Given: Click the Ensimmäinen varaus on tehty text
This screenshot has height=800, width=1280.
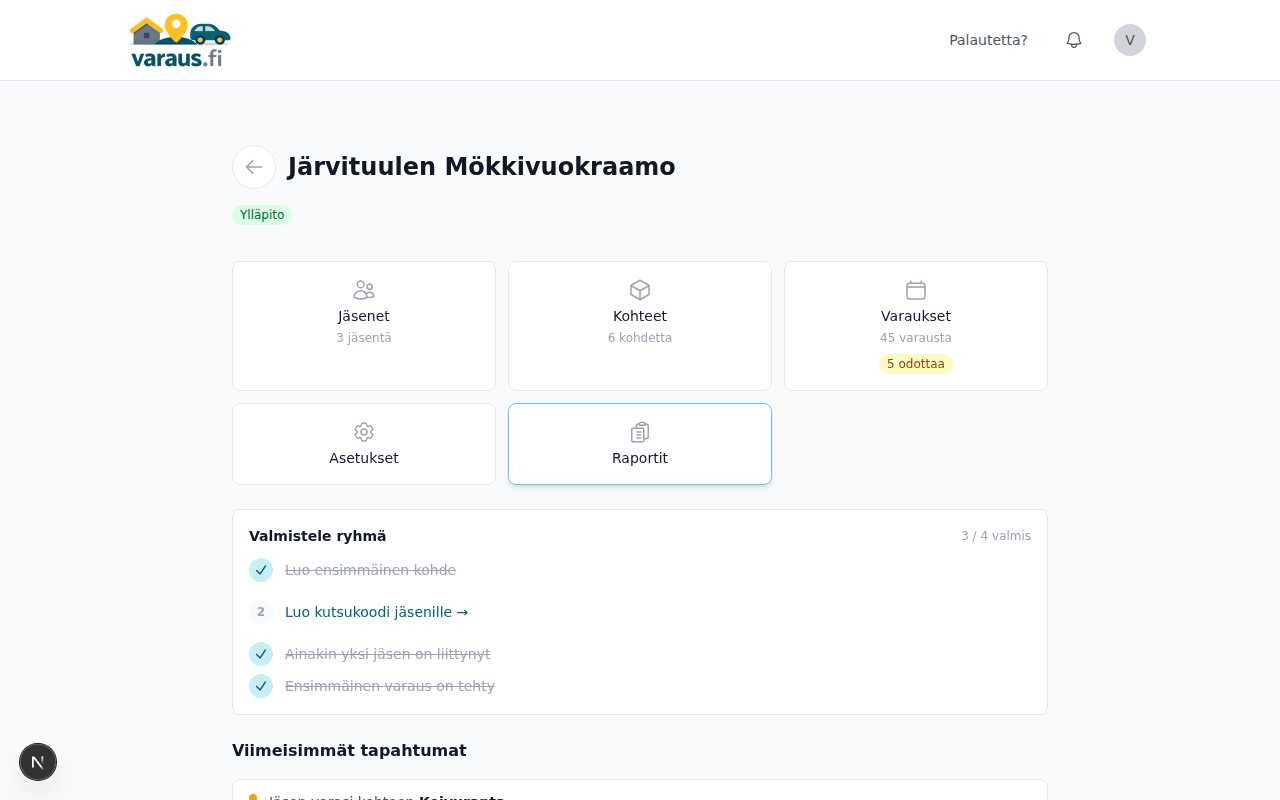Looking at the screenshot, I should pos(390,686).
